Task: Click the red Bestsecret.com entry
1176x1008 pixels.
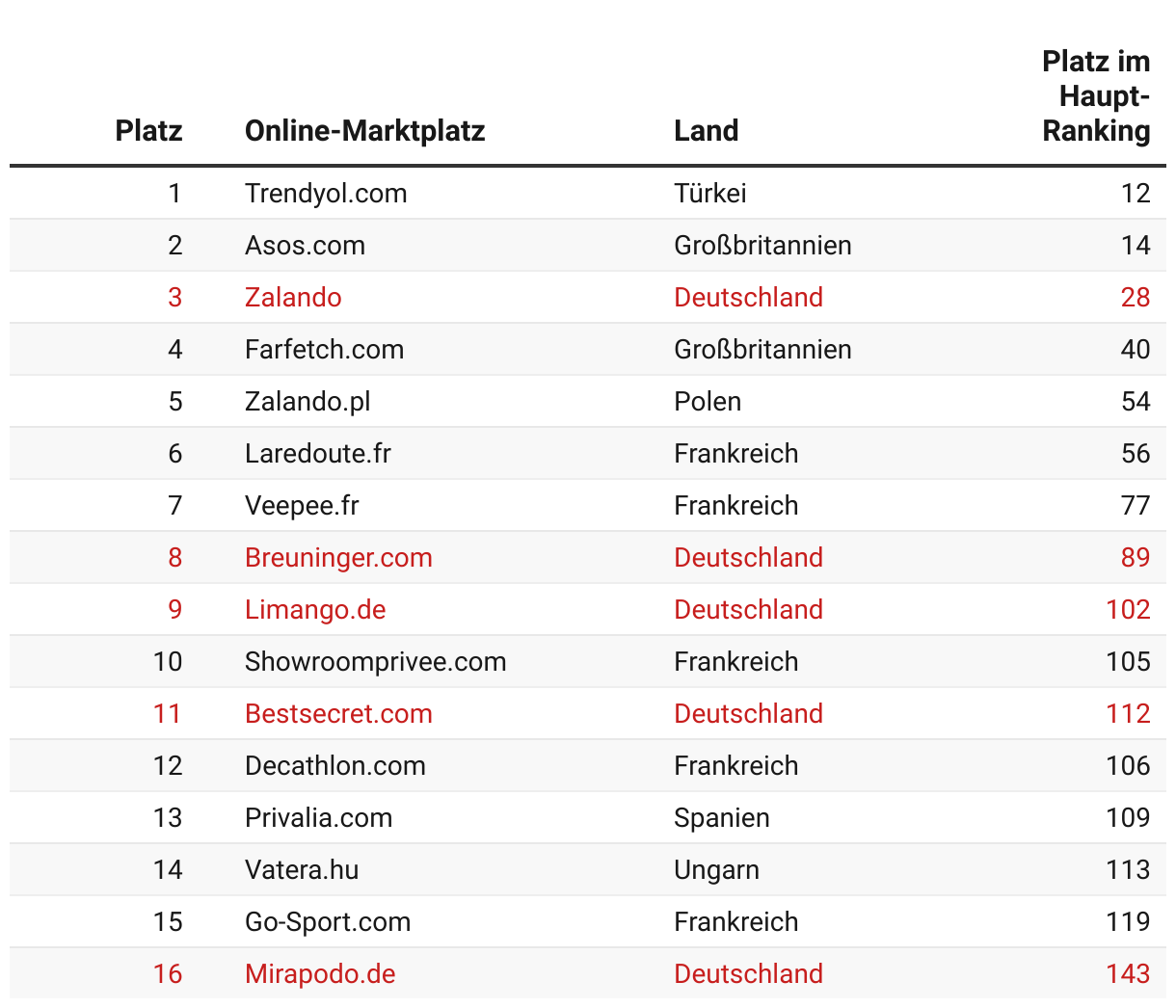Action: click(338, 713)
